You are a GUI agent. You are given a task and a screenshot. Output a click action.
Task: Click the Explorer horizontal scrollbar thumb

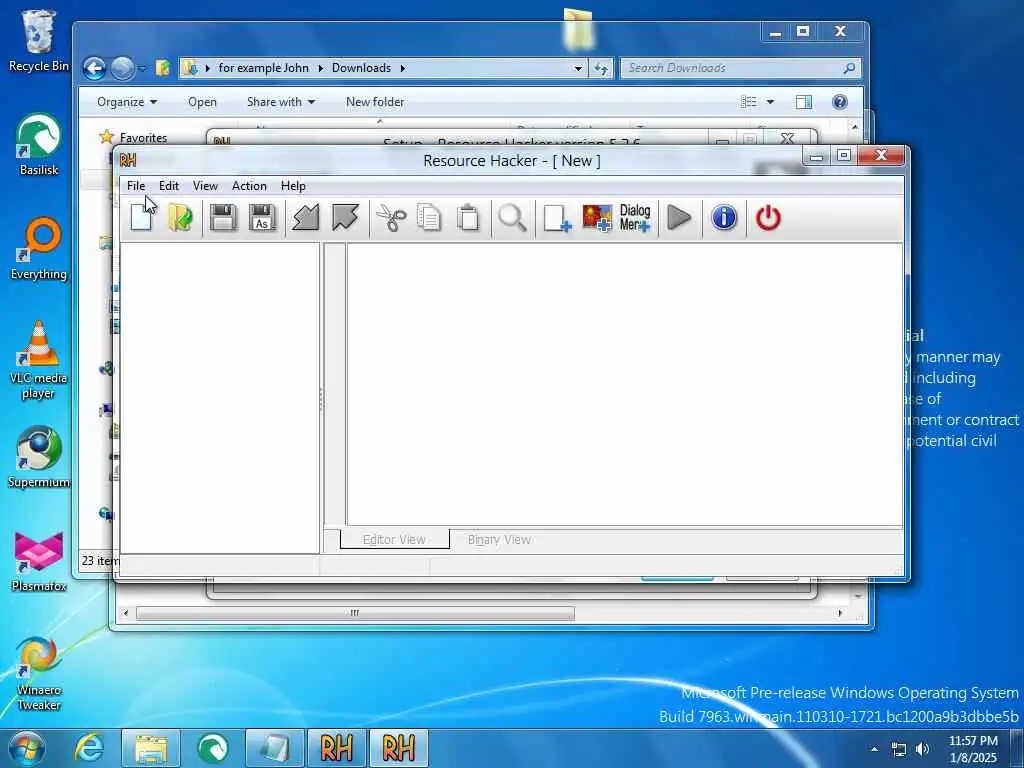click(355, 613)
